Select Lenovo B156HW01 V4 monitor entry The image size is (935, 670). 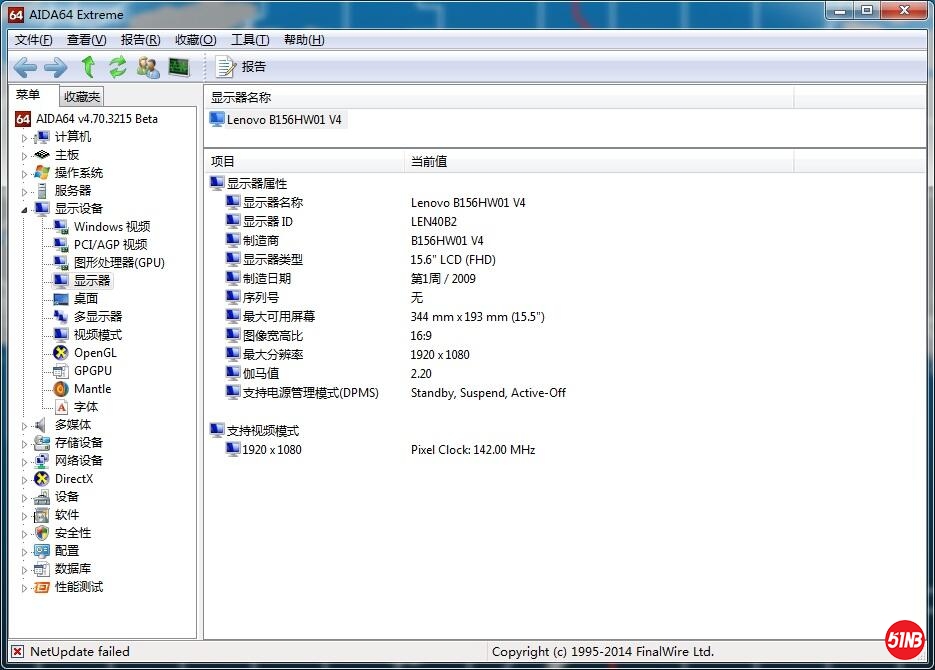[283, 120]
